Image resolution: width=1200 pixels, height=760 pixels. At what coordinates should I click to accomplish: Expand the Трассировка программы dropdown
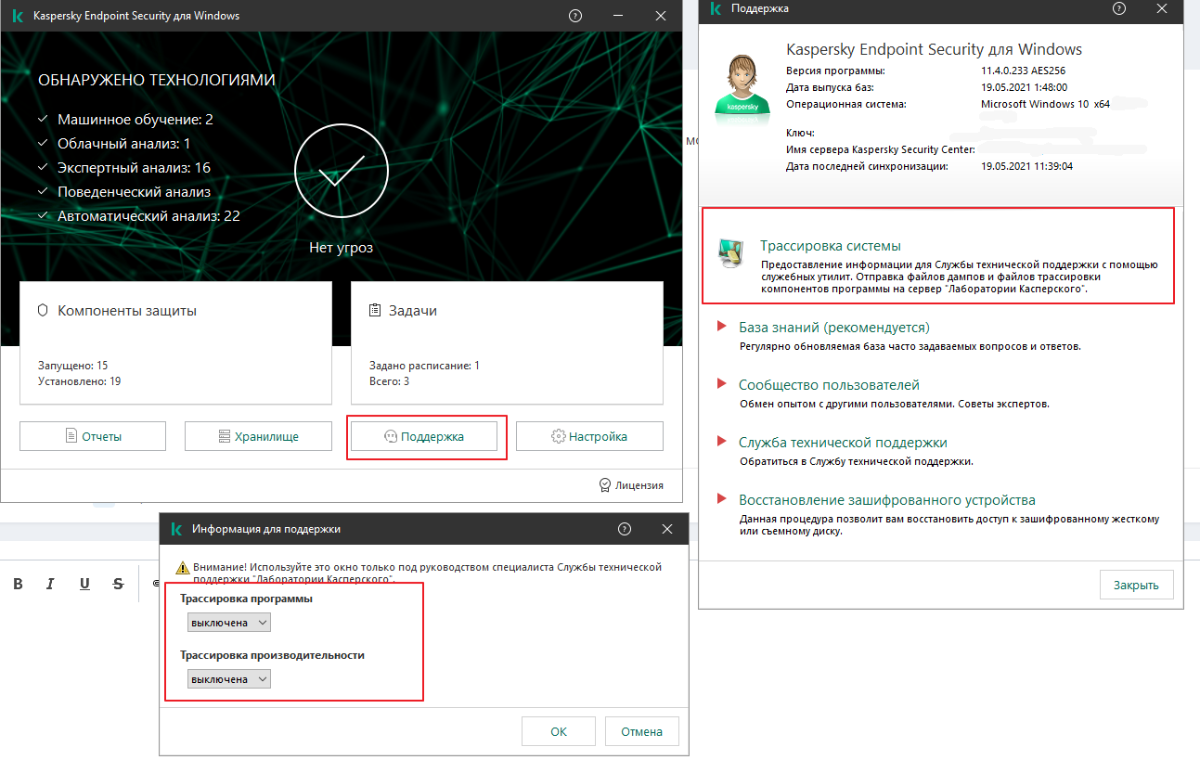click(229, 622)
